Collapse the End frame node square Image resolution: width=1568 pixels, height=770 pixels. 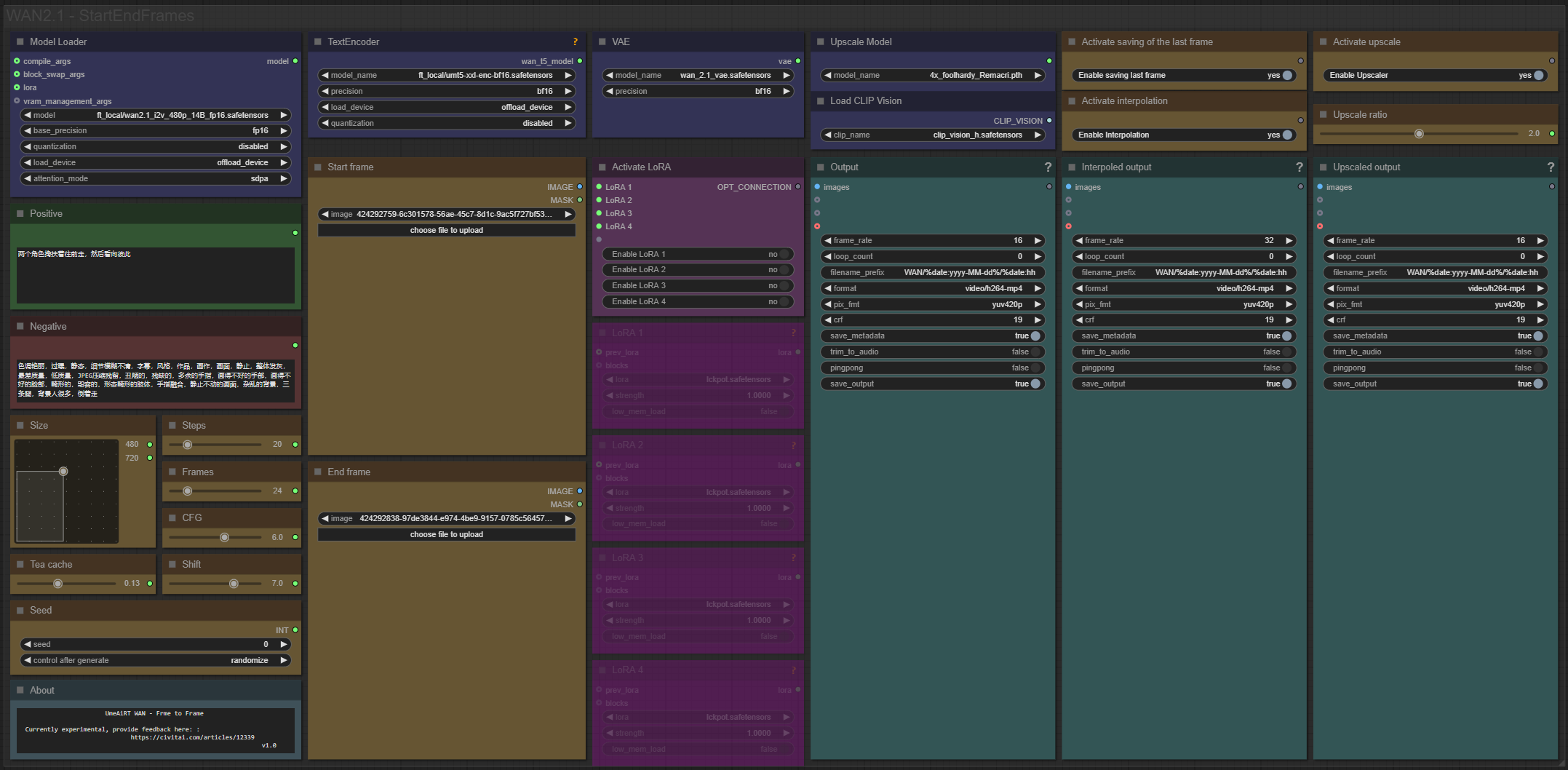coord(318,472)
